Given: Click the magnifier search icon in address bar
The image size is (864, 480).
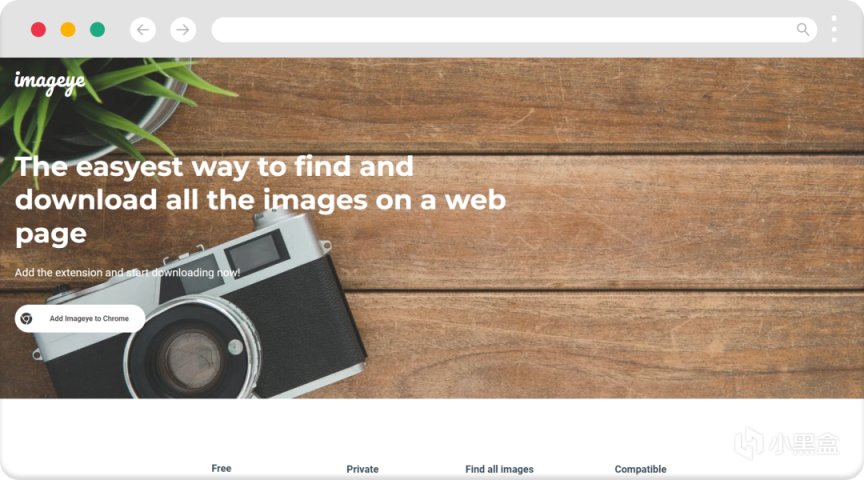Looking at the screenshot, I should (x=803, y=29).
